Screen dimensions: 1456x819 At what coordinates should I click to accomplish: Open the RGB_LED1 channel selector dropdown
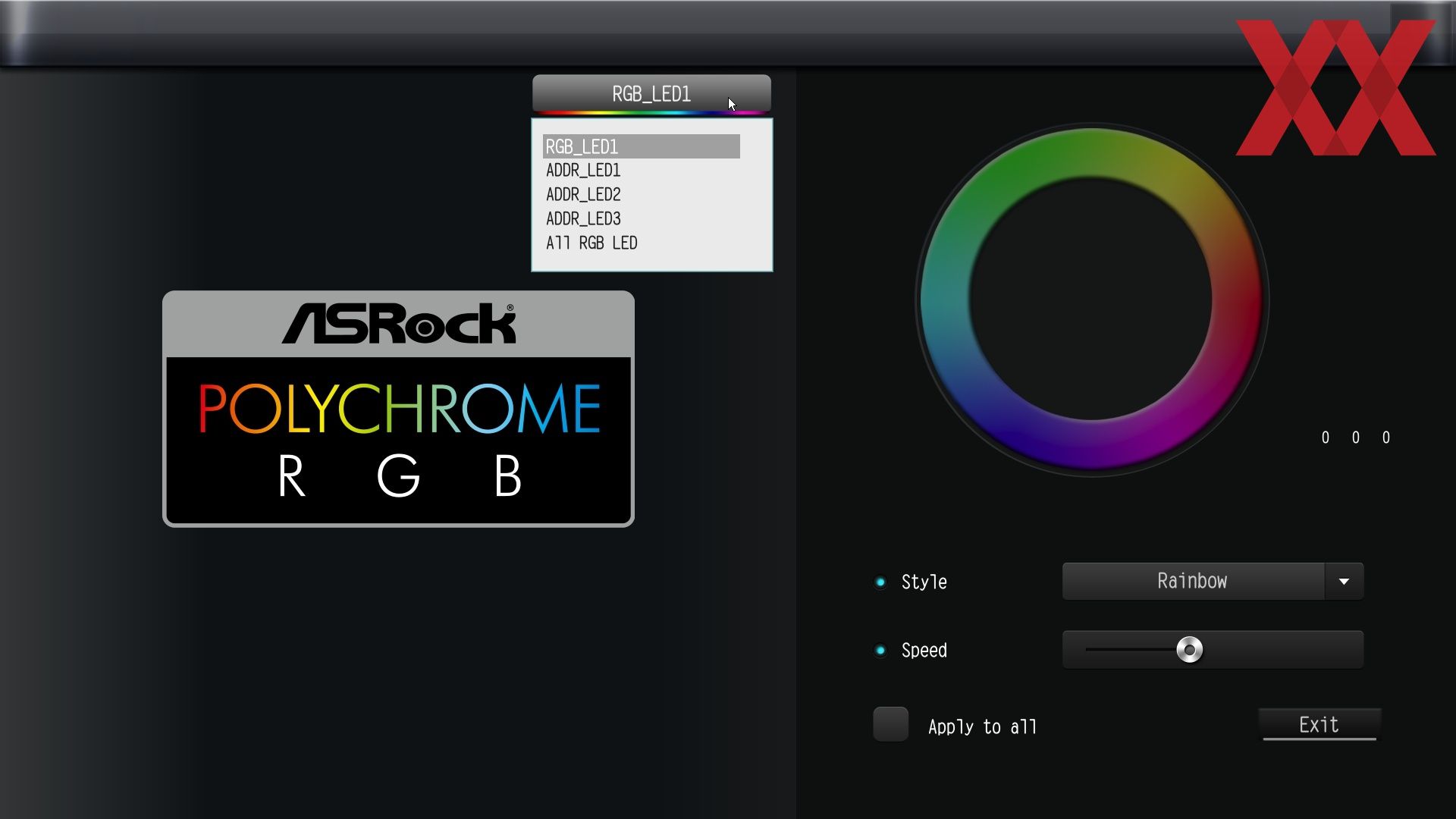(x=651, y=94)
